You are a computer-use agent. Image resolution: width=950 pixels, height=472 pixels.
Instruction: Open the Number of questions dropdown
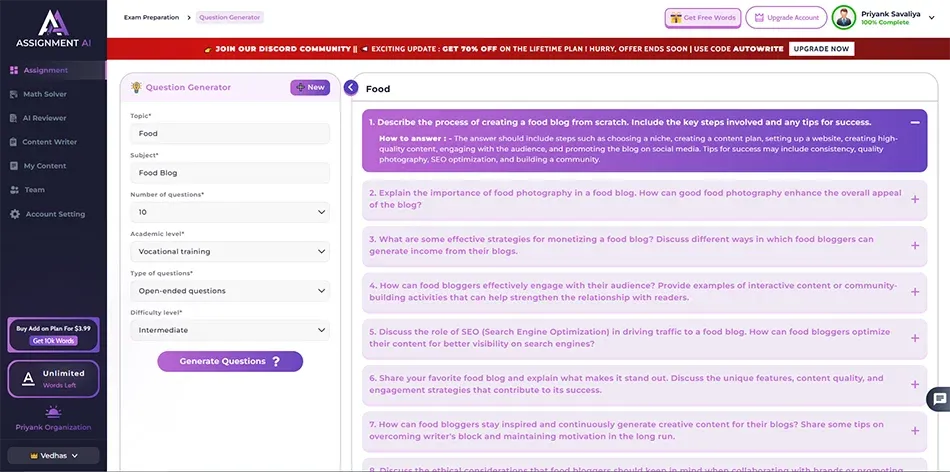(x=229, y=212)
